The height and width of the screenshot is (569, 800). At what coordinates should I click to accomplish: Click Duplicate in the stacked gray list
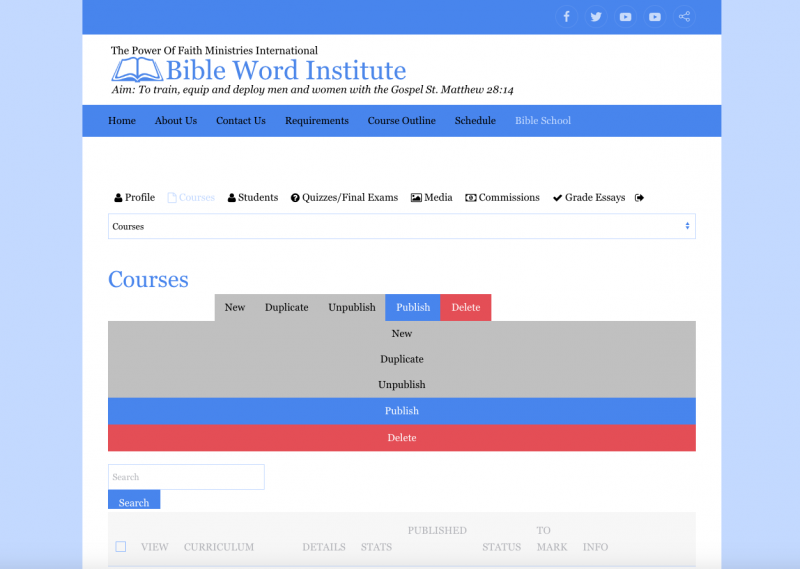point(402,359)
